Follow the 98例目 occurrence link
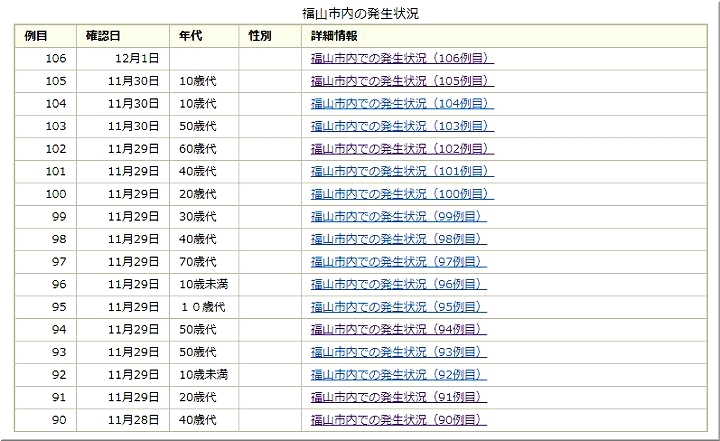Viewport: 720px width, 441px height. pyautogui.click(x=398, y=239)
